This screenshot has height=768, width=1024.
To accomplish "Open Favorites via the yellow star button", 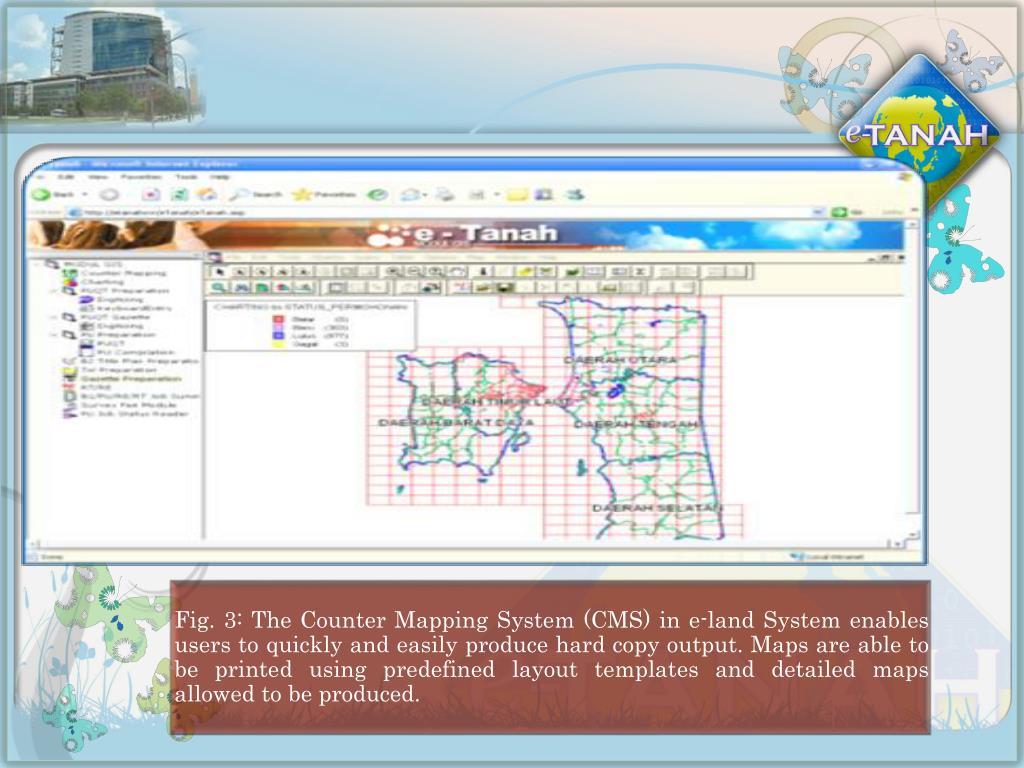I will pos(324,194).
